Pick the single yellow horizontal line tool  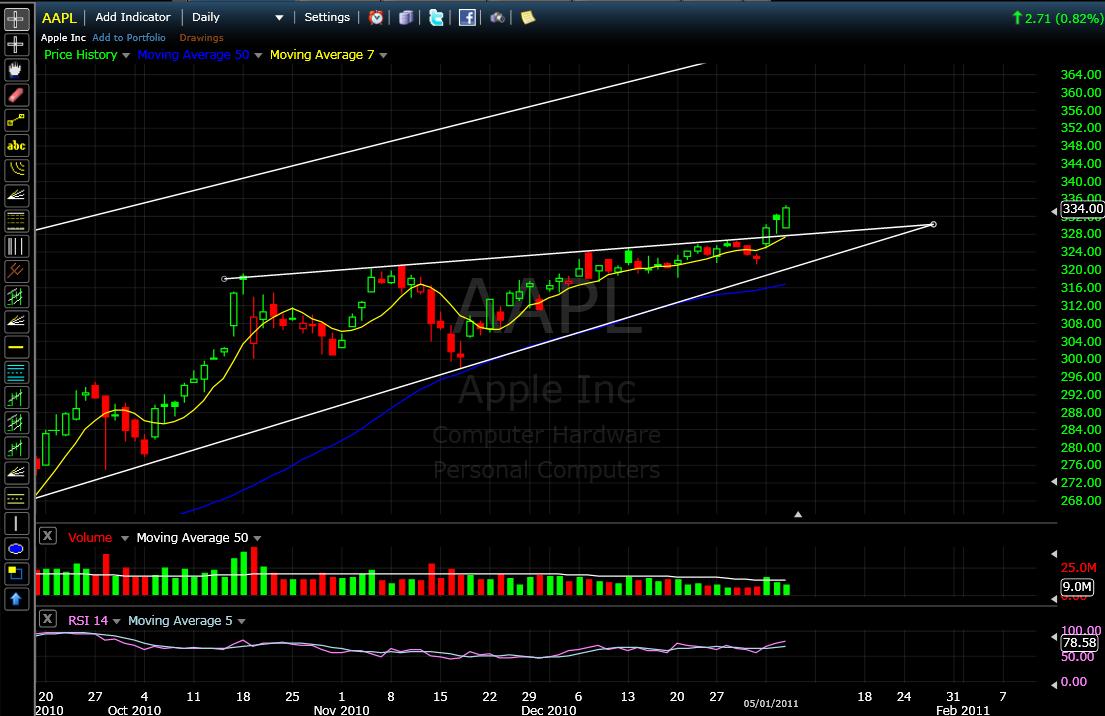click(16, 347)
